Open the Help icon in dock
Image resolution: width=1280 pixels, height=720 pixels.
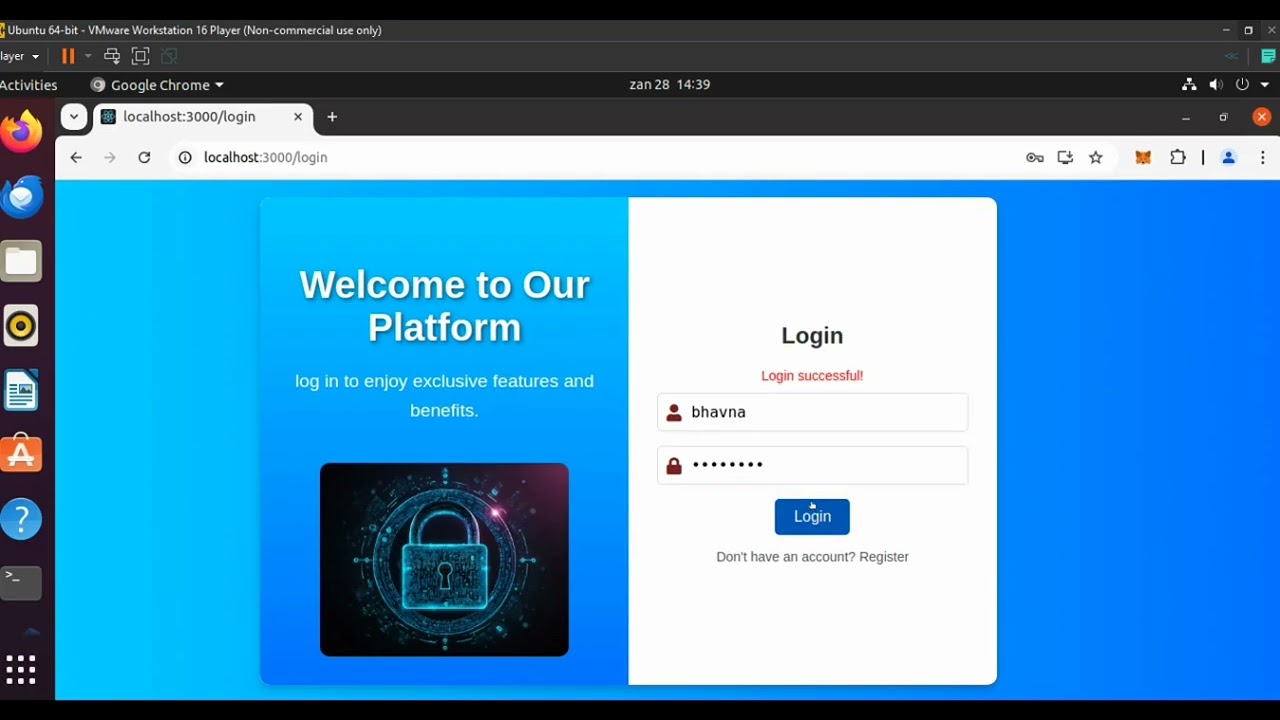pyautogui.click(x=21, y=519)
